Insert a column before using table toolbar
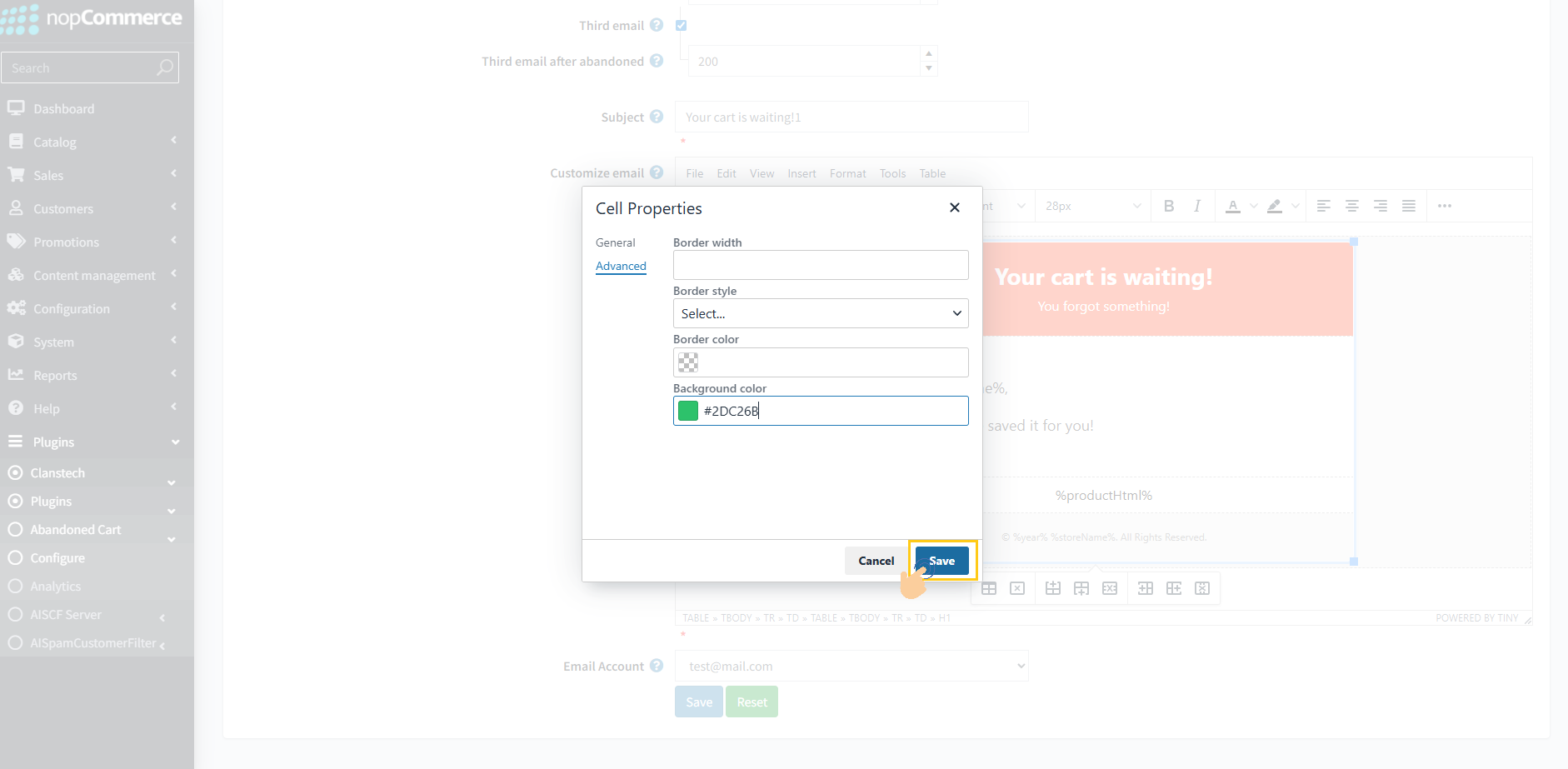This screenshot has height=769, width=1568. 1146,588
